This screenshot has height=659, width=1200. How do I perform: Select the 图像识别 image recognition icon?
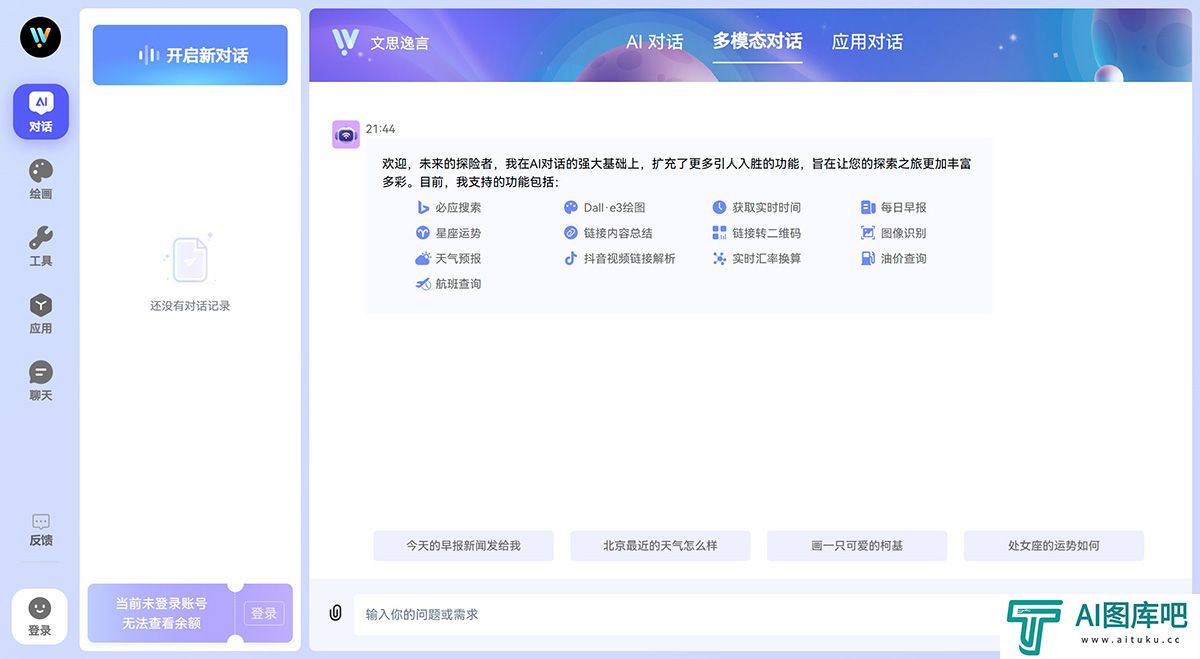click(x=868, y=233)
